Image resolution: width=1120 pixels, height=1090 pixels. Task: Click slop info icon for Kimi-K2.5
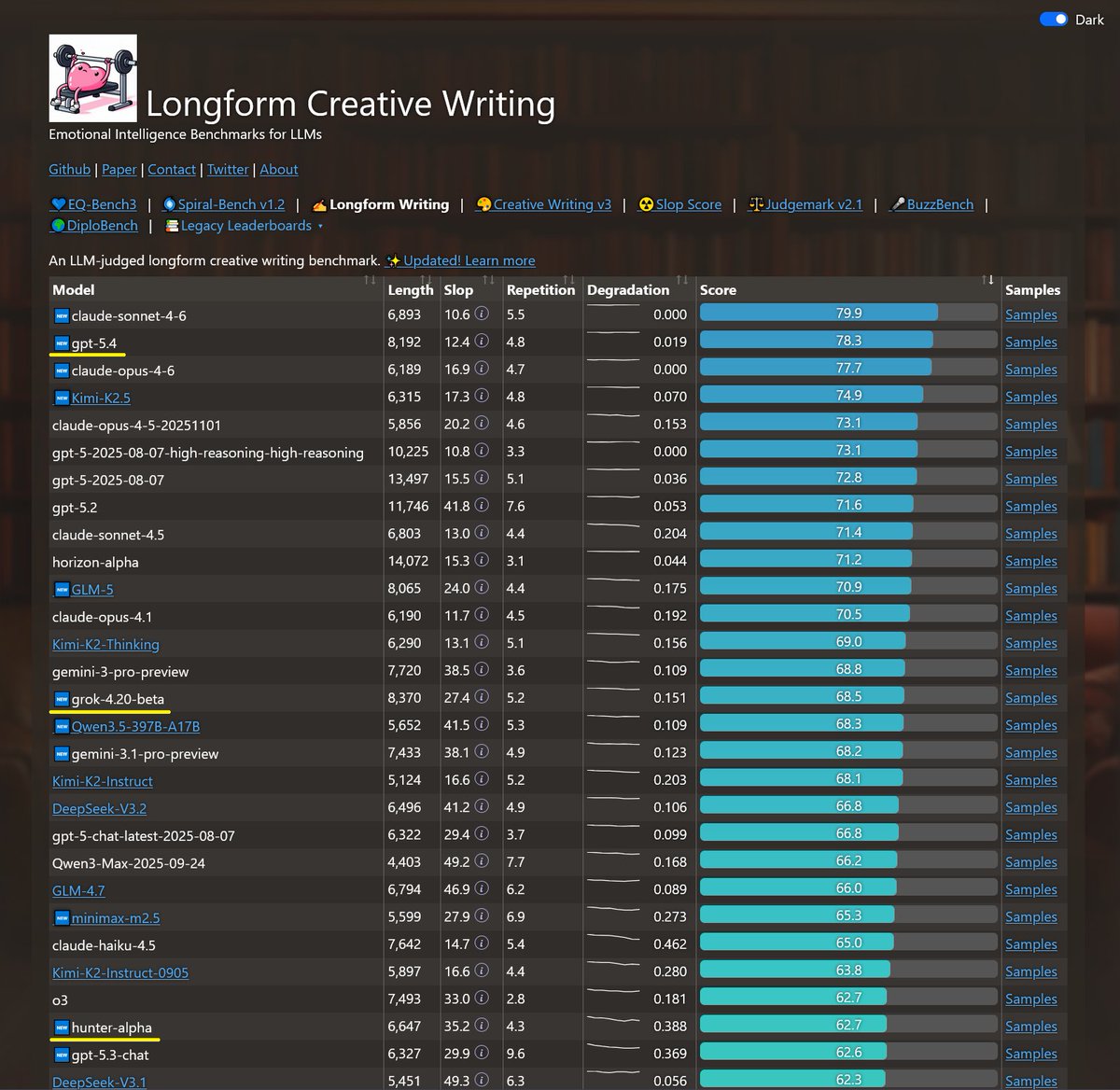point(482,396)
